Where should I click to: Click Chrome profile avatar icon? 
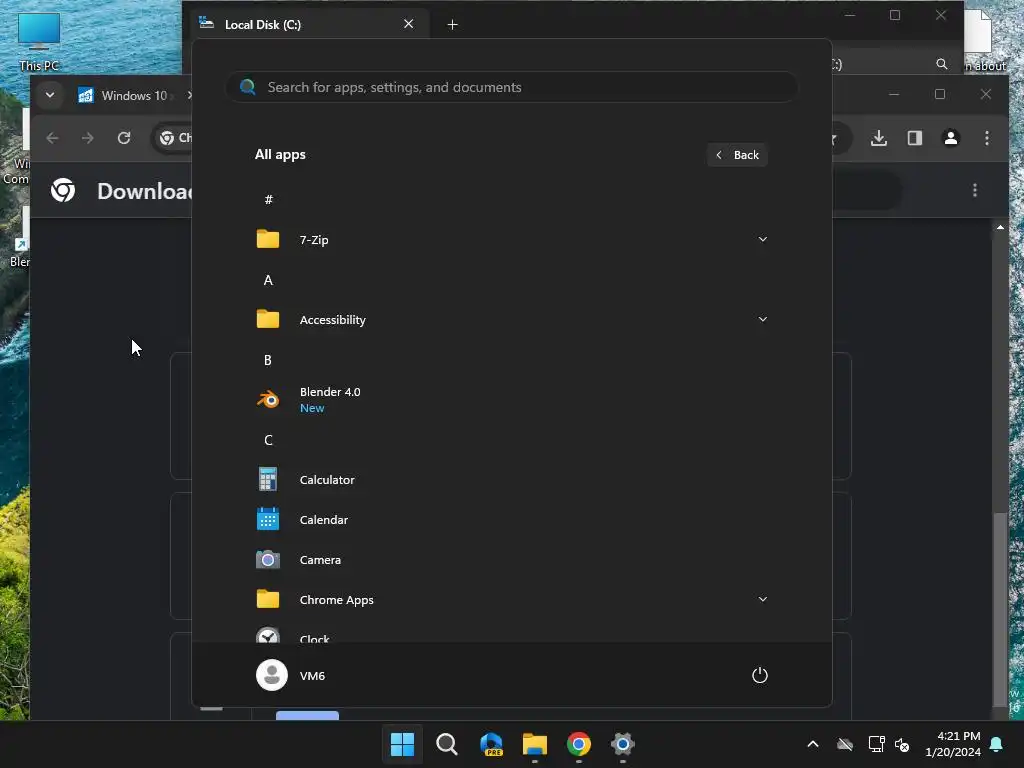(x=951, y=138)
